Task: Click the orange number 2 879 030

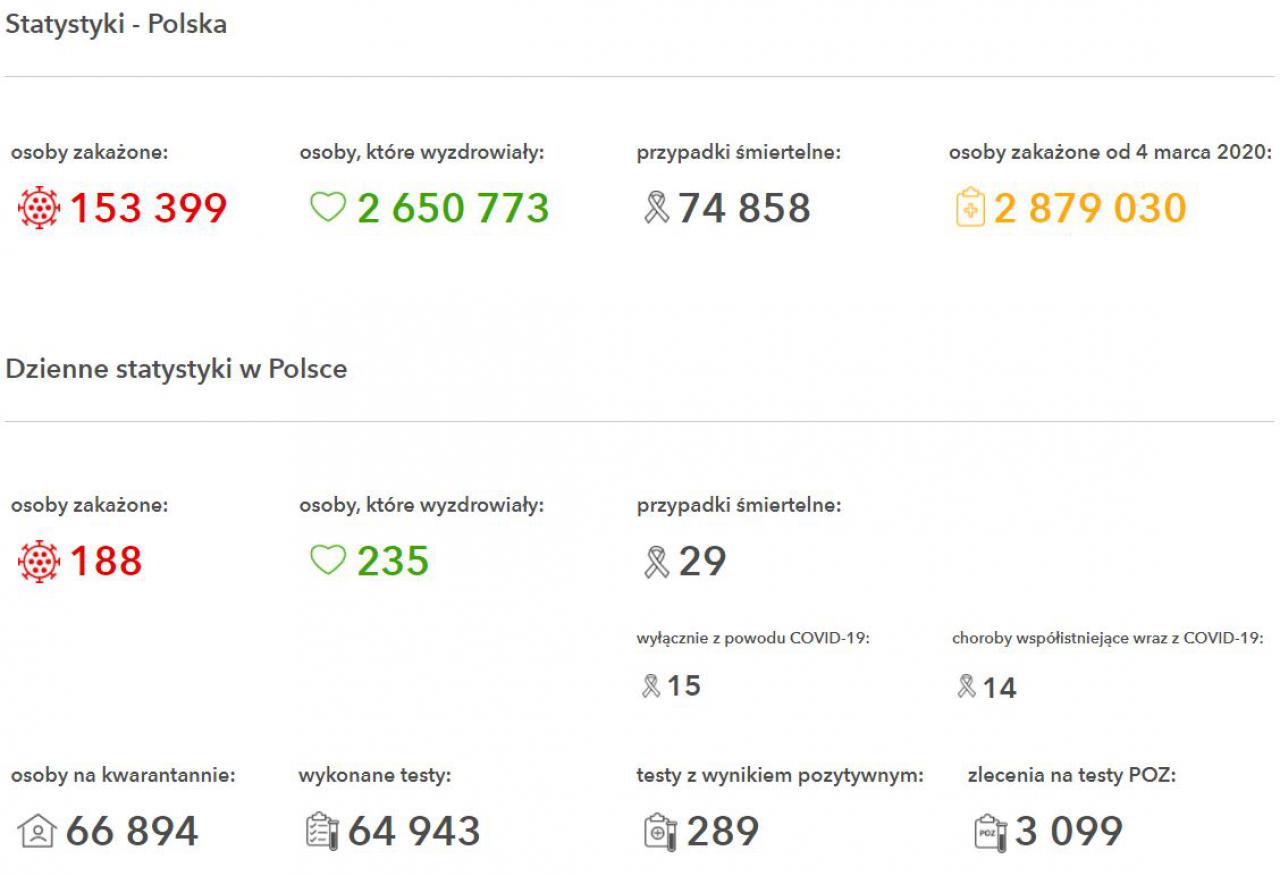Action: (1090, 208)
